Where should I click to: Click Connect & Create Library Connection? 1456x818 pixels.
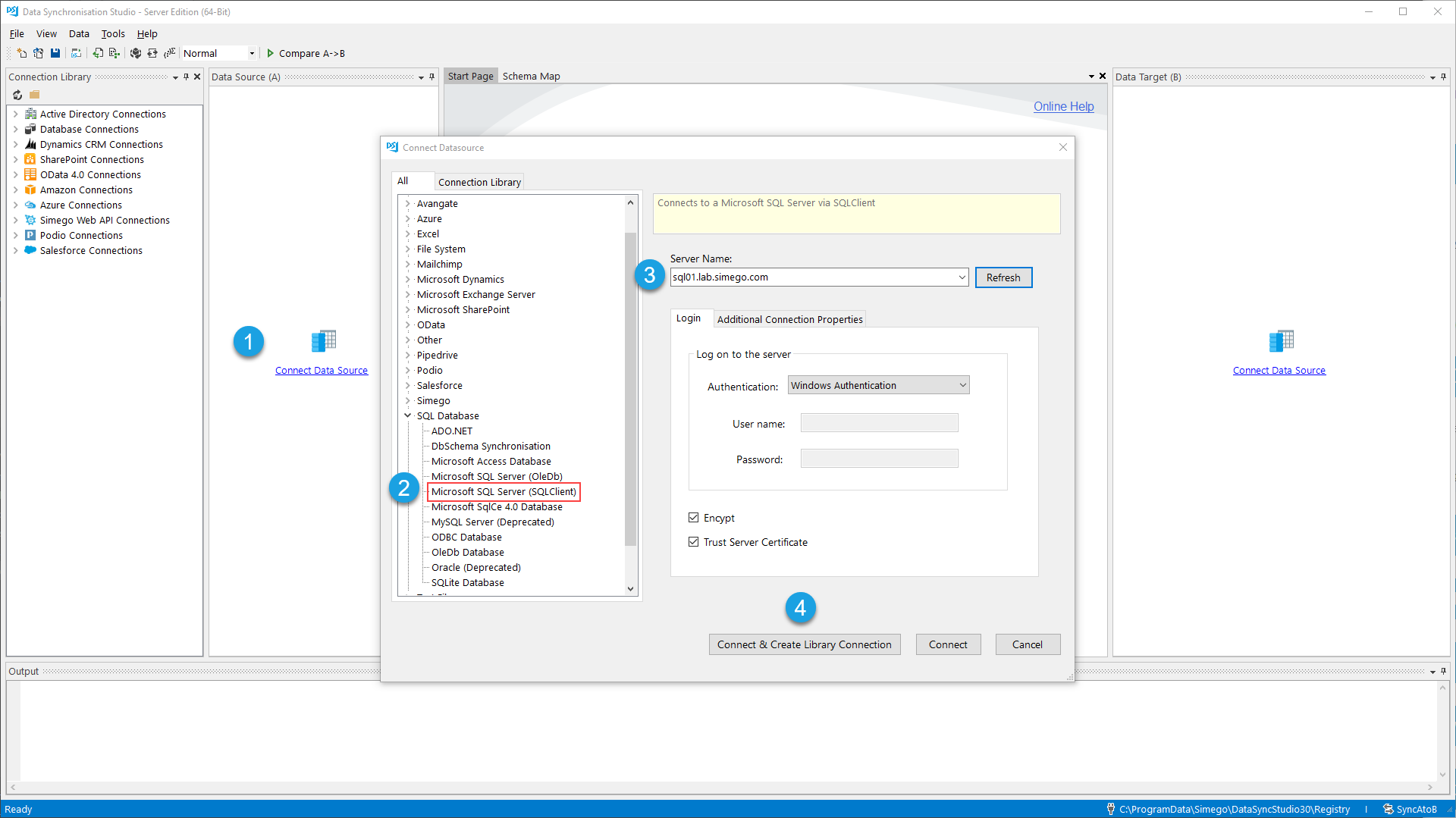pos(805,644)
